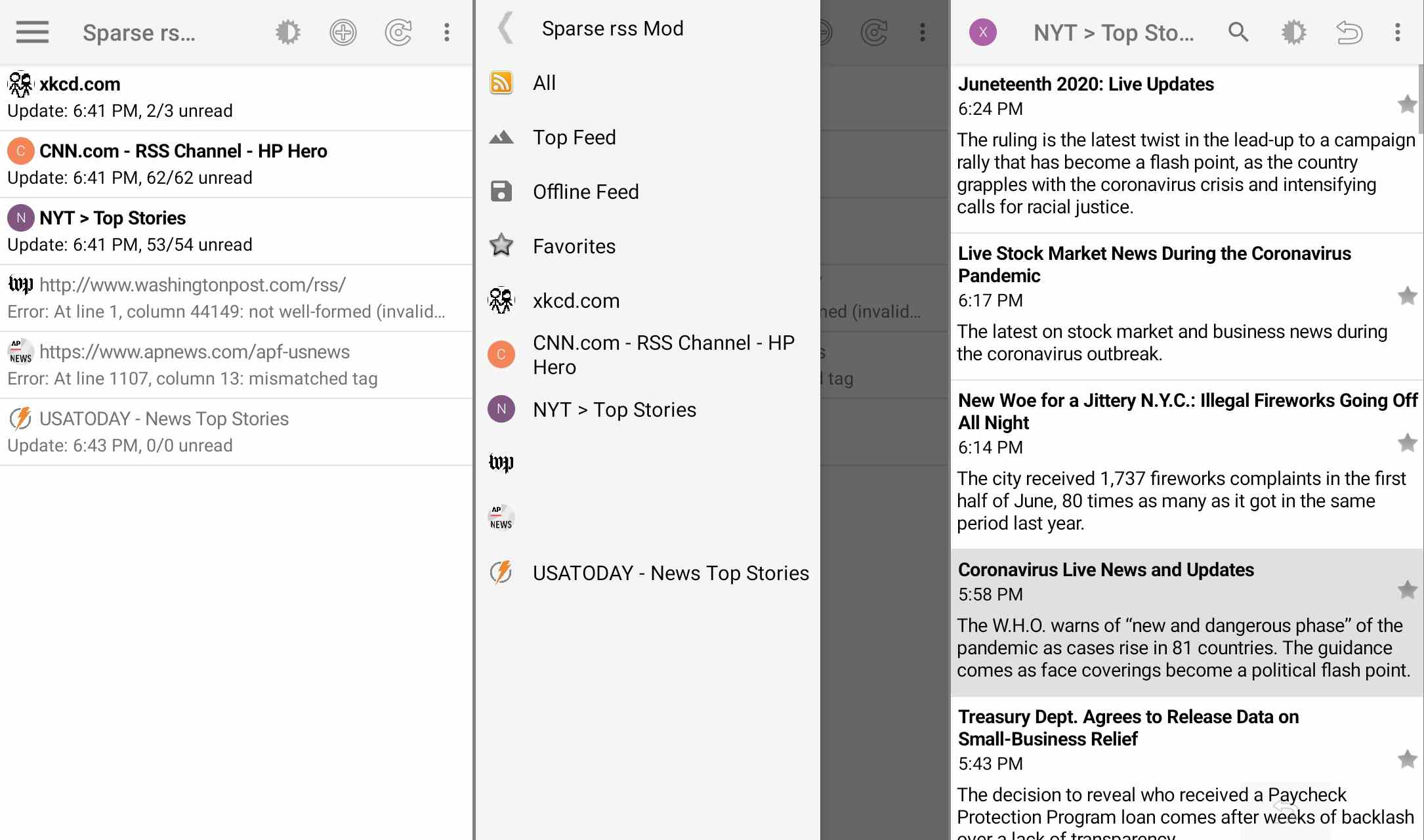
Task: Tap the refresh icon behind the drawer
Action: tap(874, 32)
